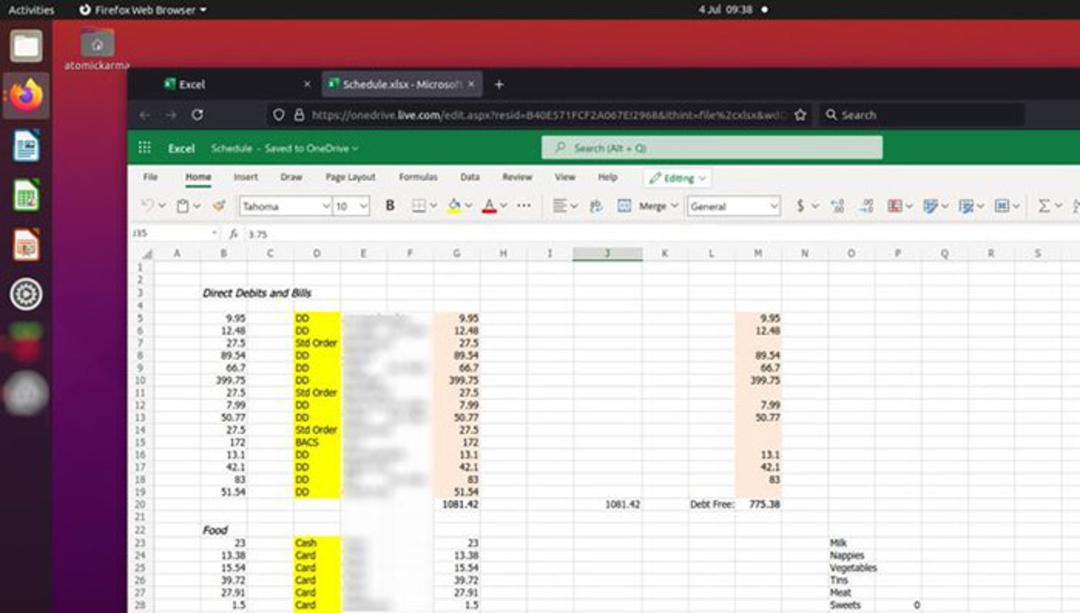The image size is (1080, 613).
Task: Expand the Merge dropdown arrow
Action: coord(674,205)
